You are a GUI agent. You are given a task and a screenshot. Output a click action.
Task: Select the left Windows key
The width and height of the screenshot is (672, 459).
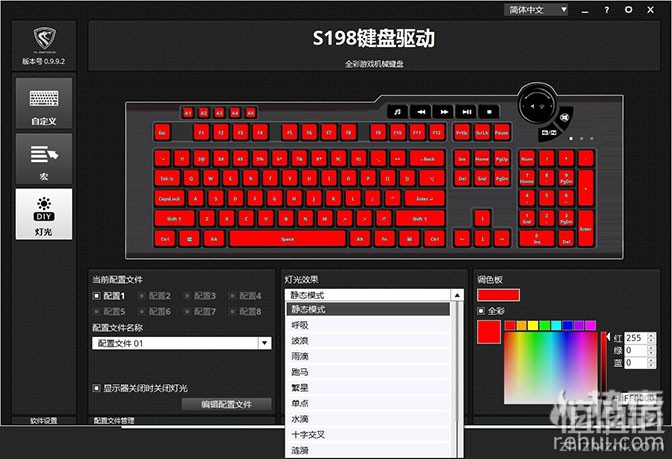189,239
